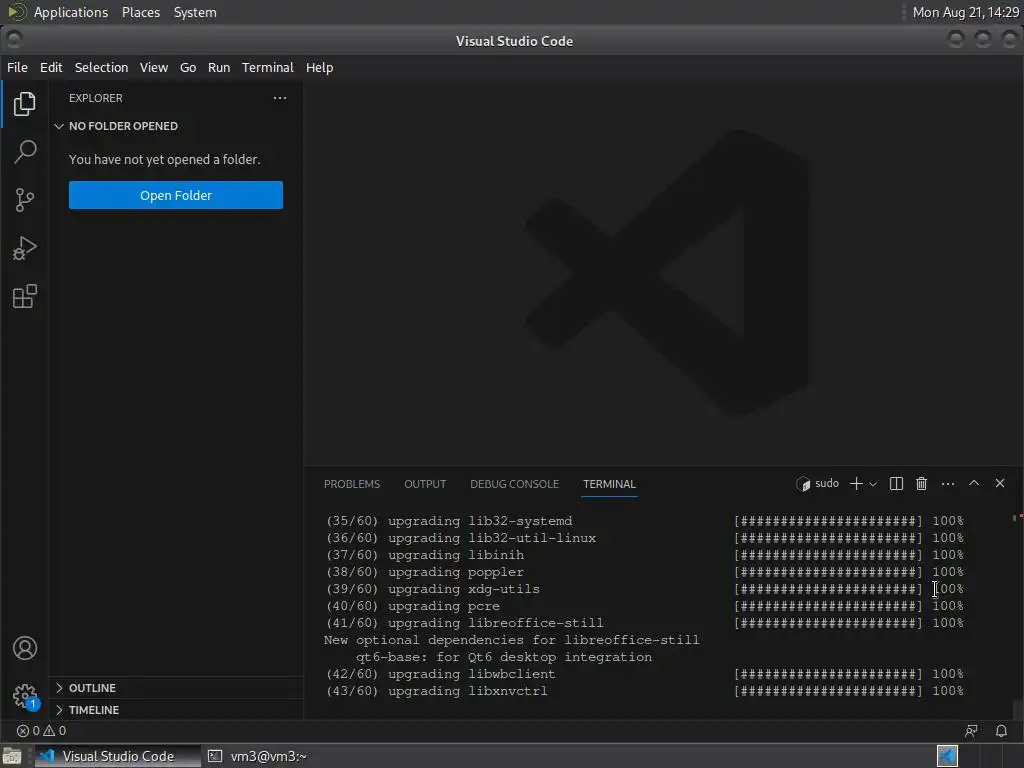
Task: Open the Run menu
Action: (x=219, y=67)
